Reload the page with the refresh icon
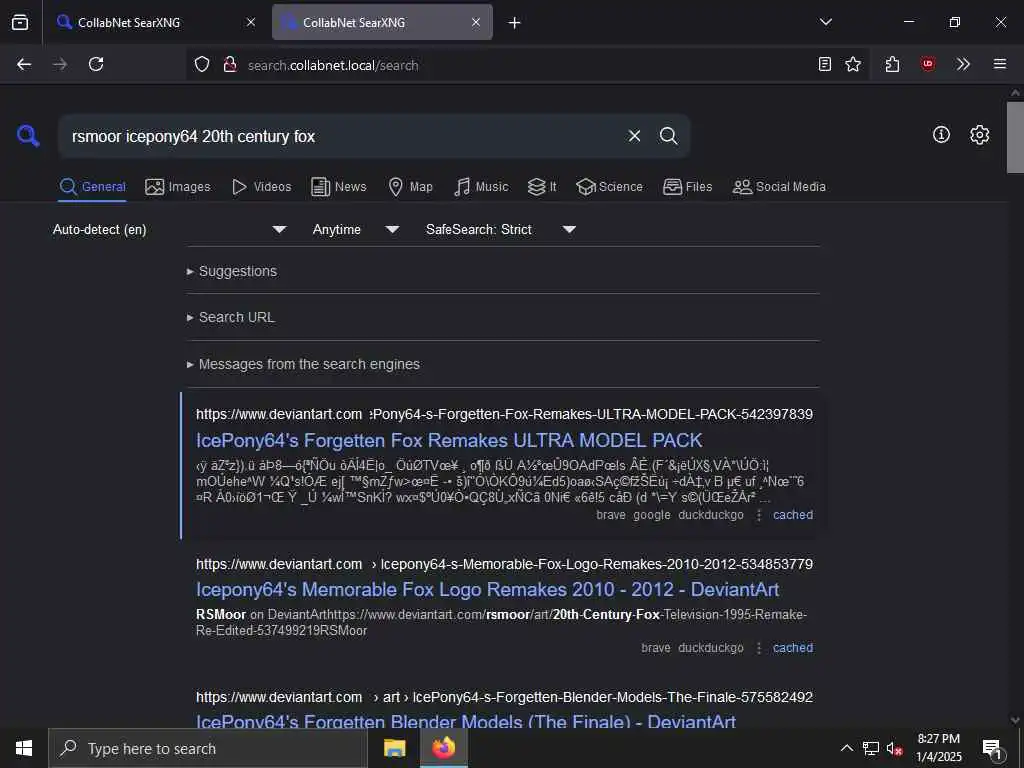Image resolution: width=1024 pixels, height=768 pixels. (x=96, y=64)
